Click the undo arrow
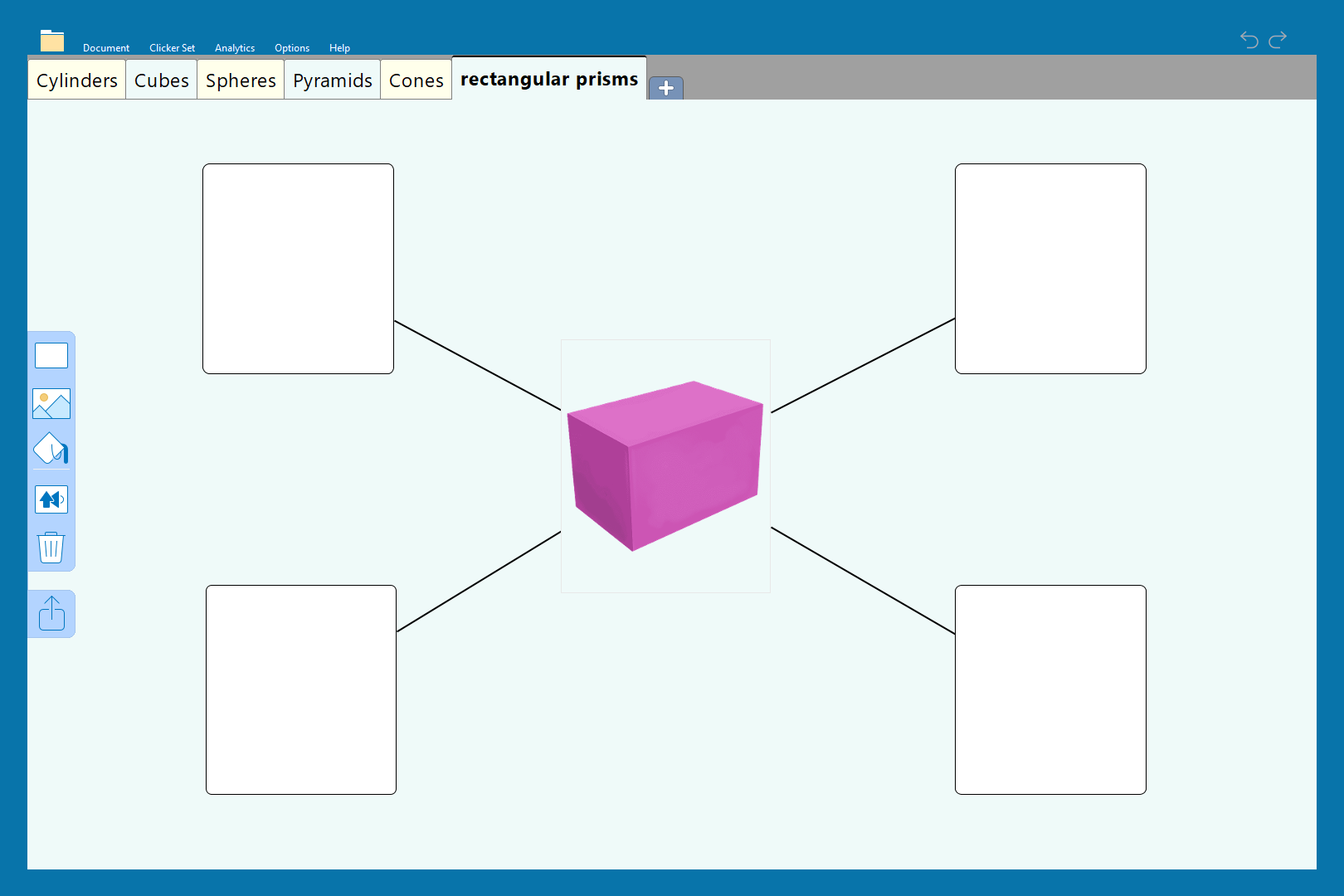The height and width of the screenshot is (896, 1344). pyautogui.click(x=1249, y=39)
